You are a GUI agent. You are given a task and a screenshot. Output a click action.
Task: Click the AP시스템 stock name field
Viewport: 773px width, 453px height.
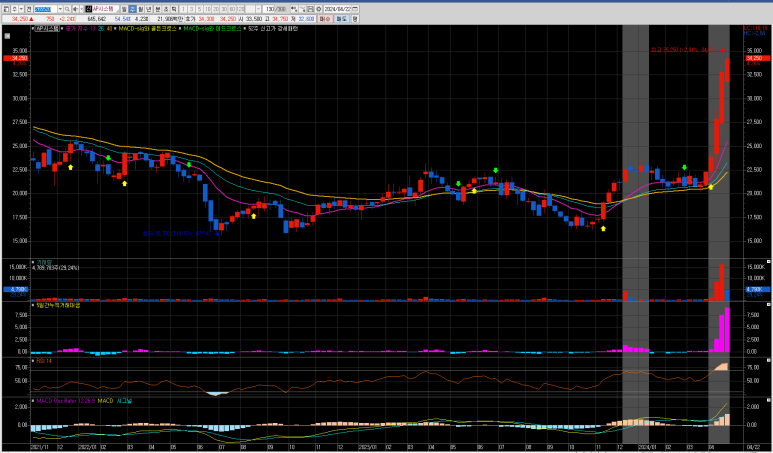point(105,9)
